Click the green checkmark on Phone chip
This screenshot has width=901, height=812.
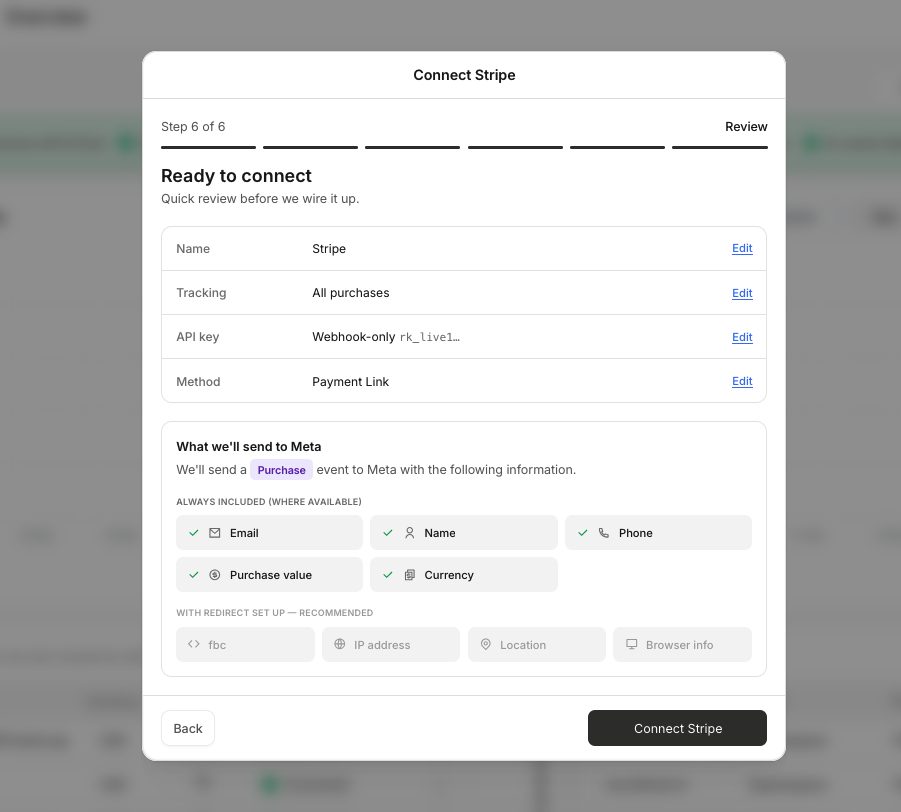click(583, 533)
